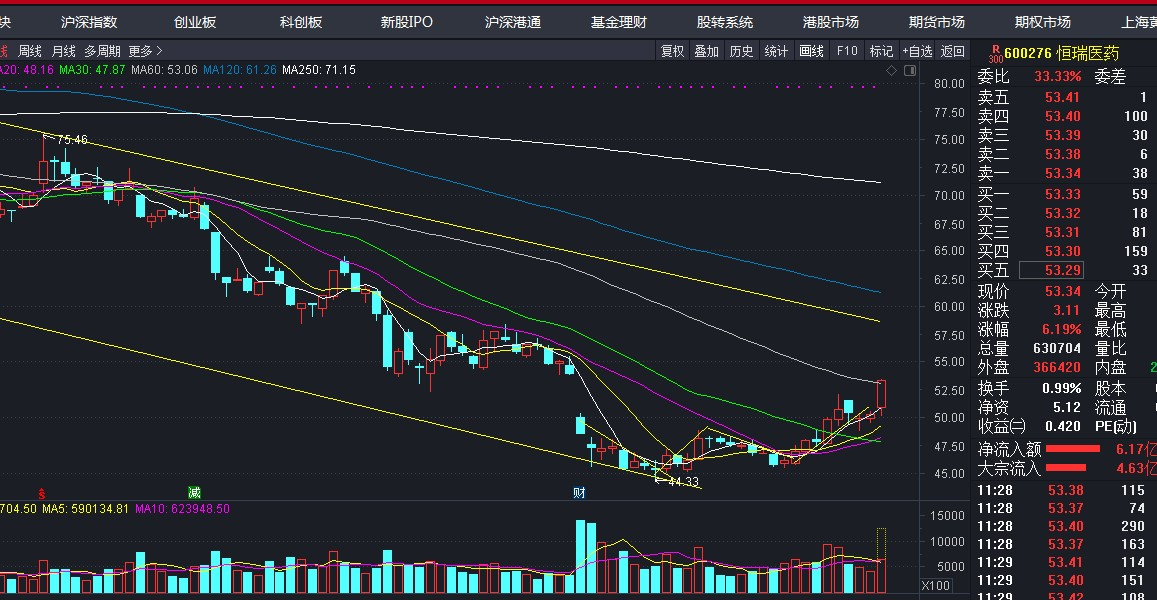Open the 历史 history view

click(741, 51)
